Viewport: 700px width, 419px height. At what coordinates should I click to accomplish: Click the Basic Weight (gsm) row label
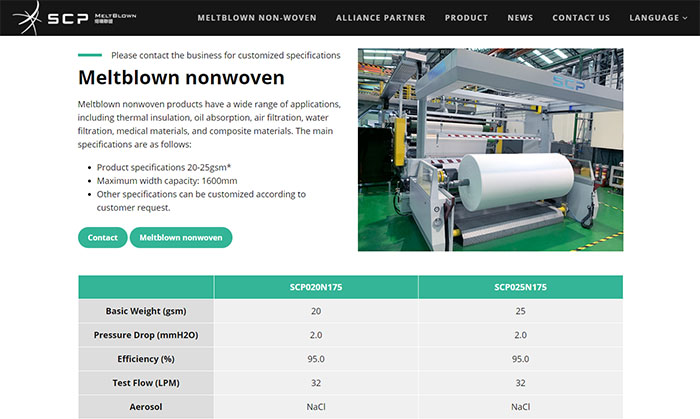click(146, 311)
